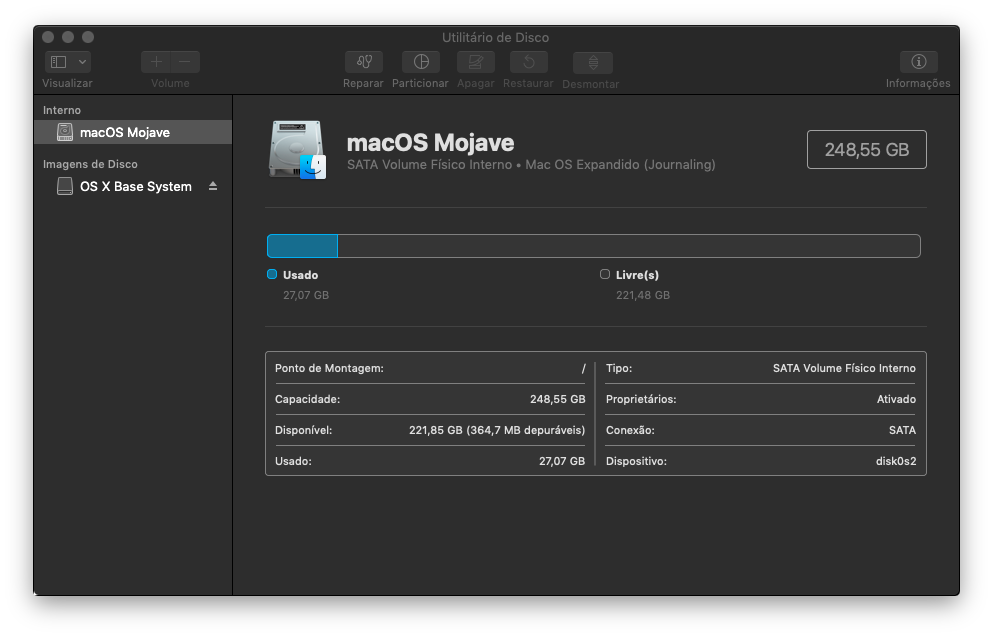Click the empty free portion of storage bar
Viewport: 993px width, 637px height.
(x=629, y=246)
